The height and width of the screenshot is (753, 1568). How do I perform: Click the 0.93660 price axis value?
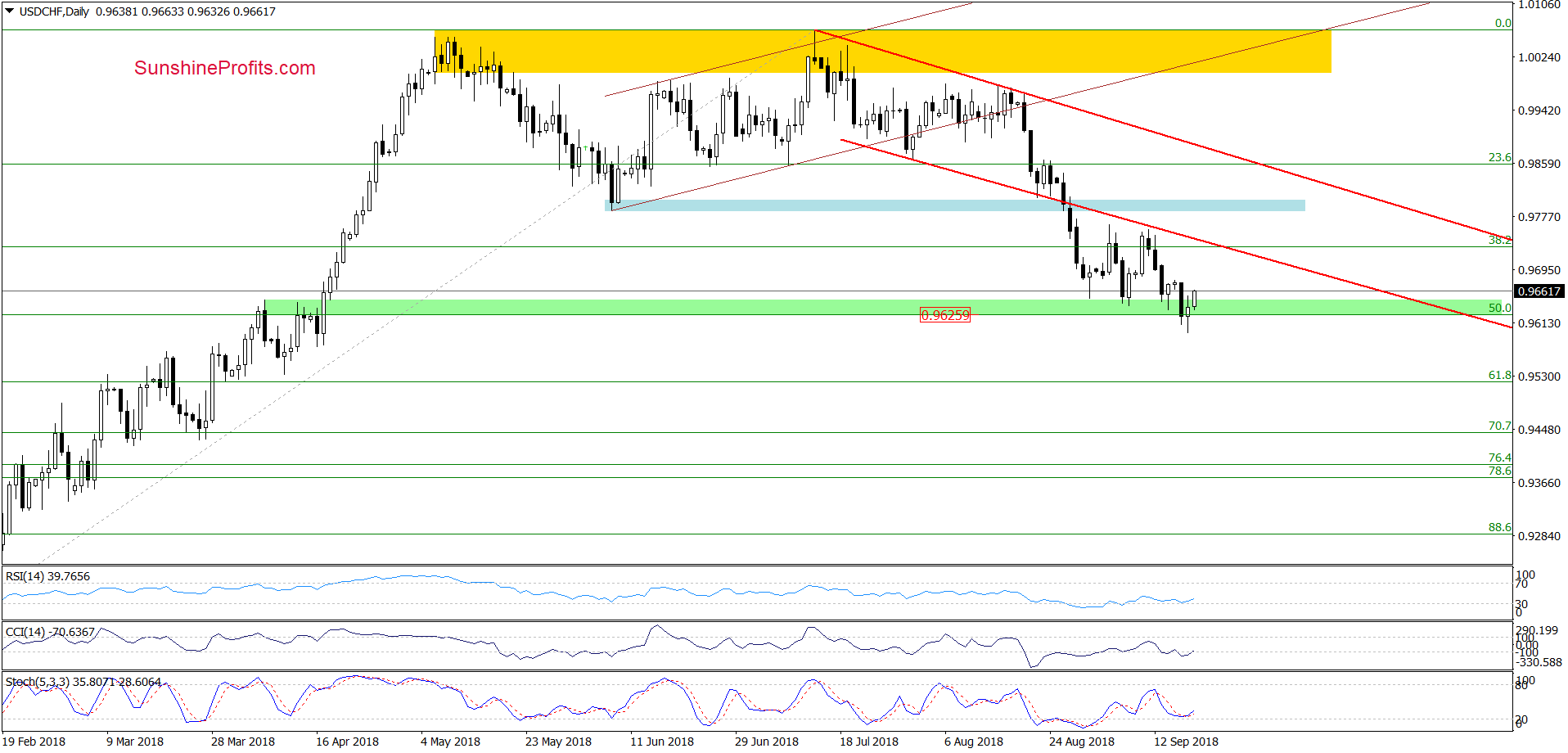pyautogui.click(x=1539, y=483)
